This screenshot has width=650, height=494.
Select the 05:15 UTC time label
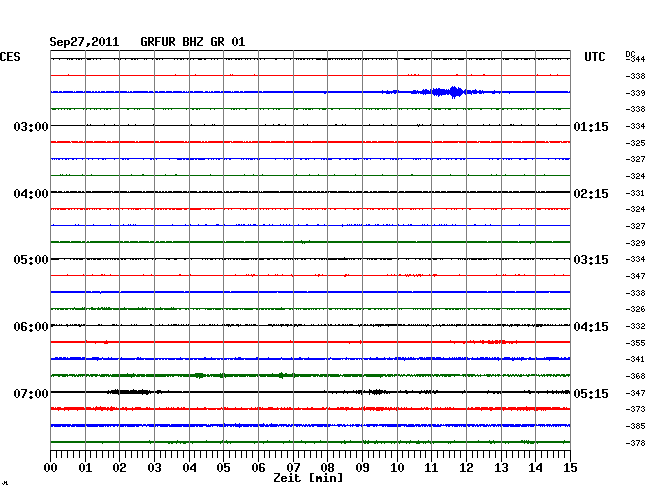pyautogui.click(x=591, y=393)
